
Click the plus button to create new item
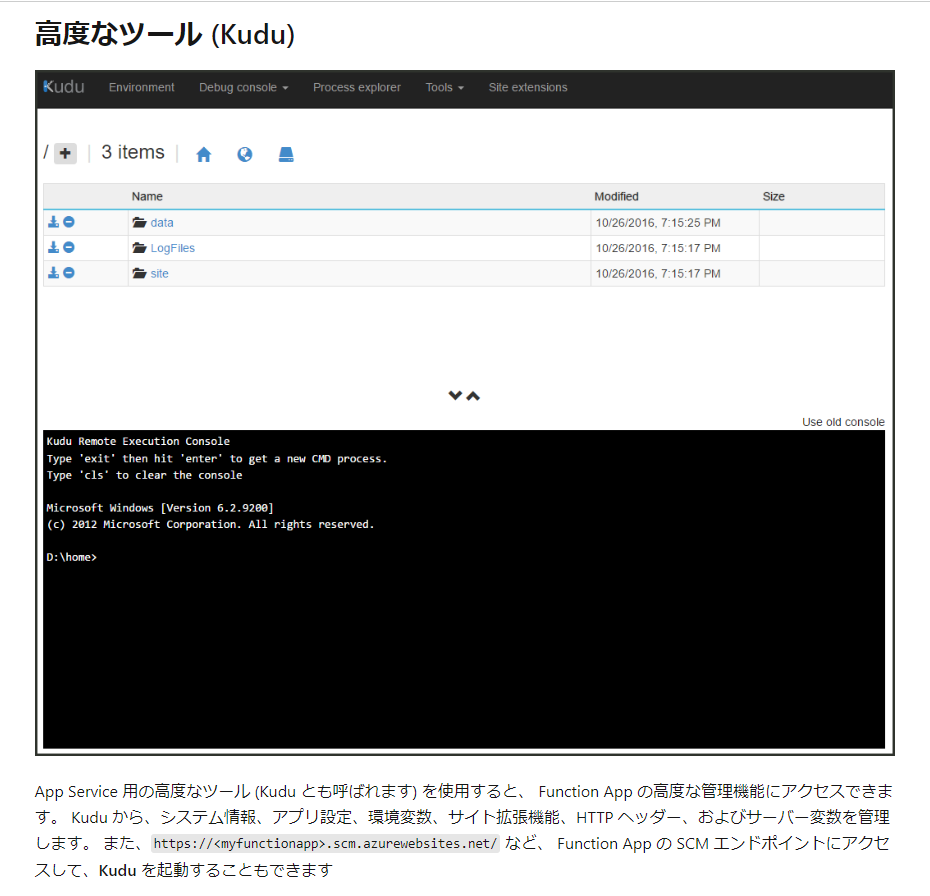click(64, 152)
